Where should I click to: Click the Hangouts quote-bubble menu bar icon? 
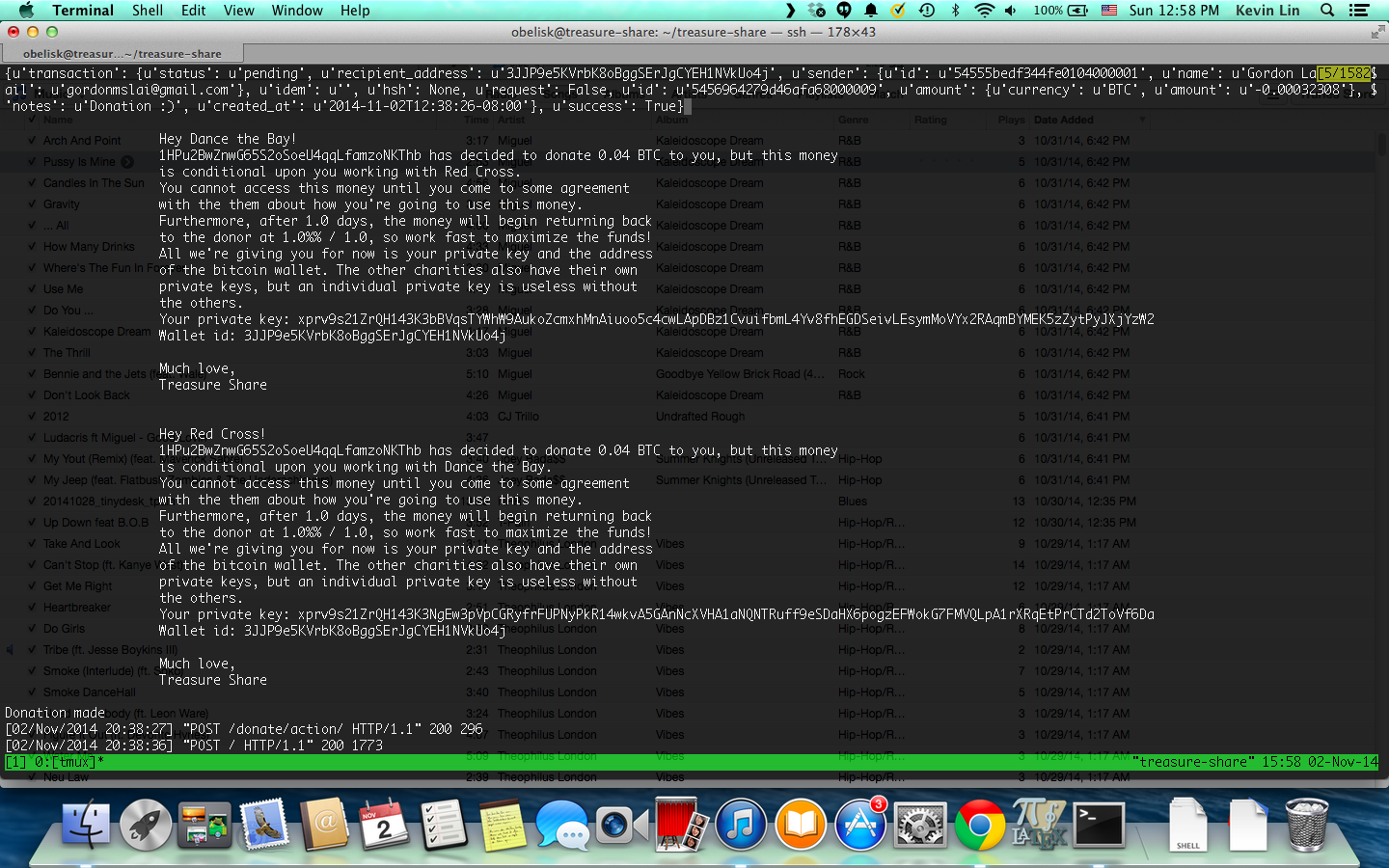coord(844,11)
